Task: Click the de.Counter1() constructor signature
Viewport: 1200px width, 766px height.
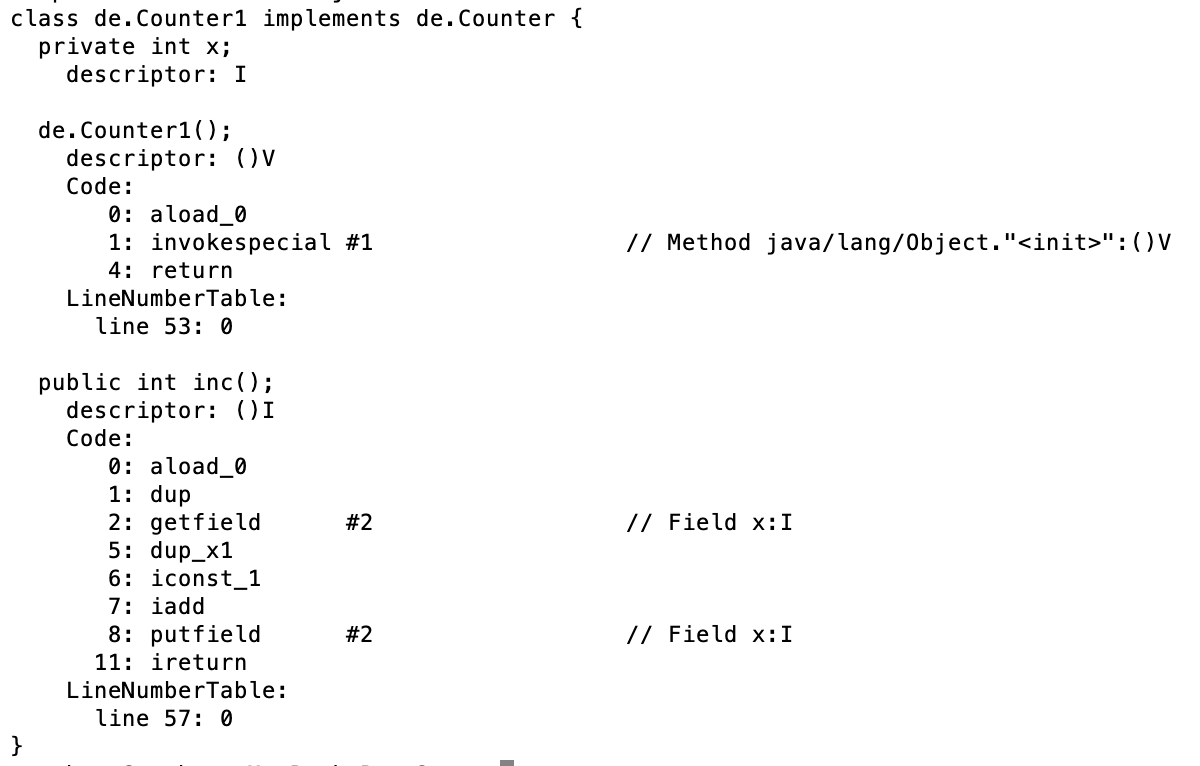Action: [135, 131]
